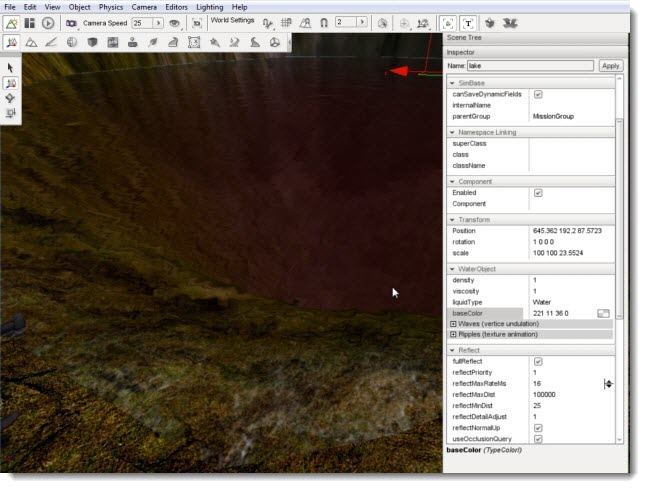Open the Edit menu

(x=30, y=7)
